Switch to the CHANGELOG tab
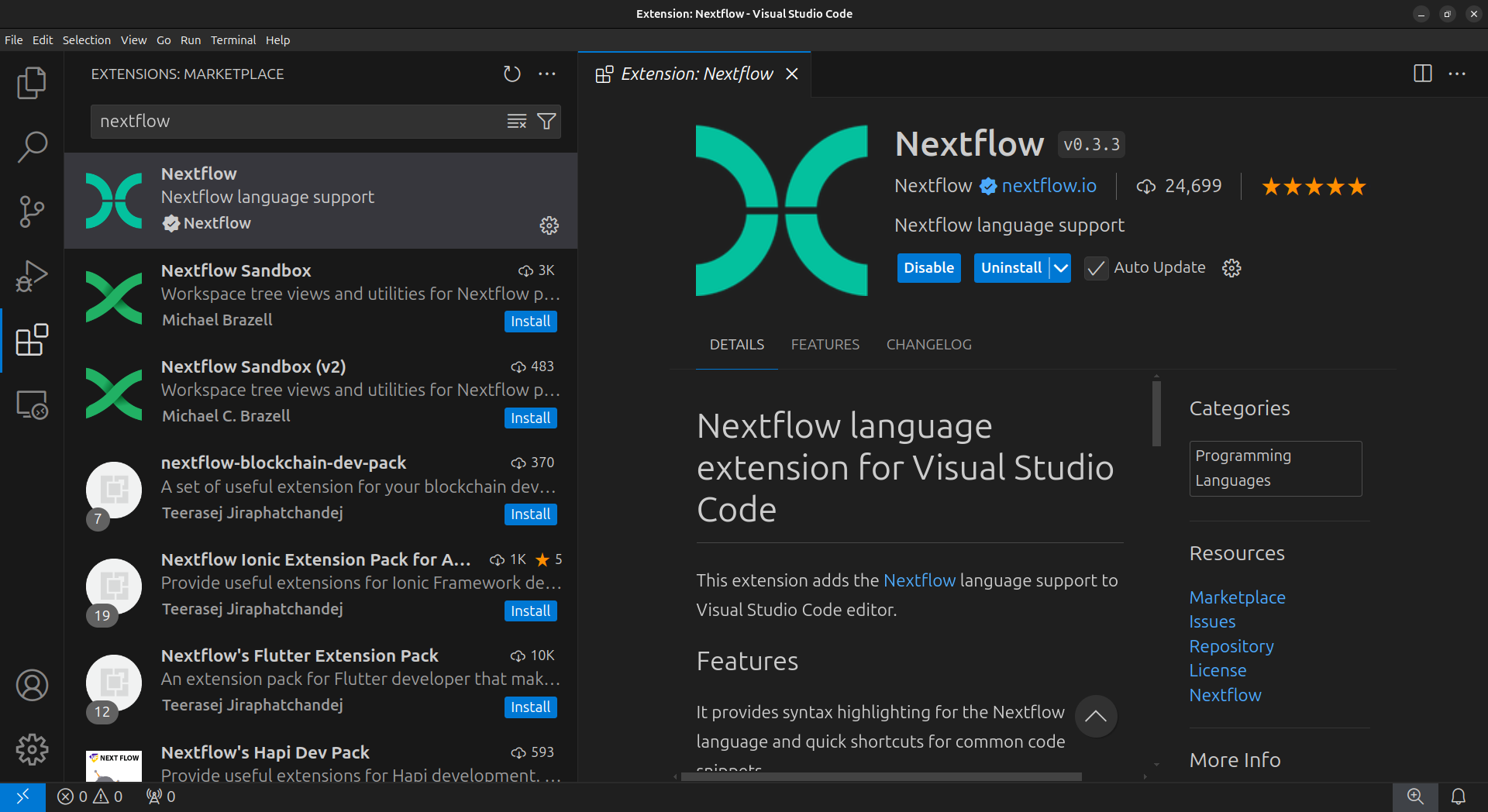The height and width of the screenshot is (812, 1488). point(928,345)
